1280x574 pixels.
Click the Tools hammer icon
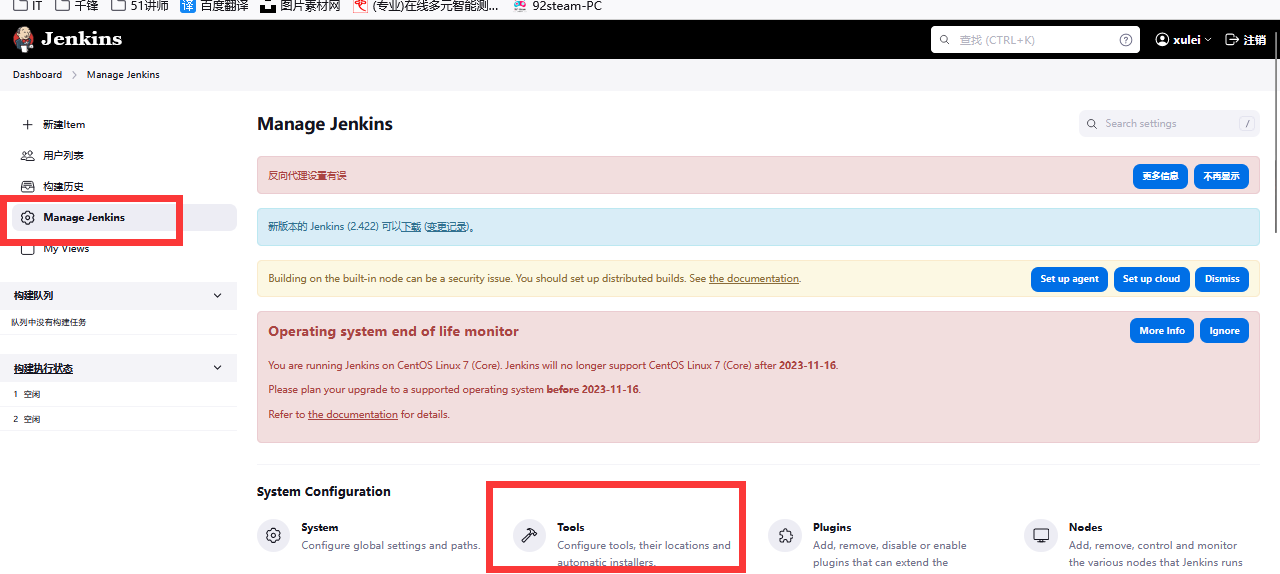click(529, 536)
